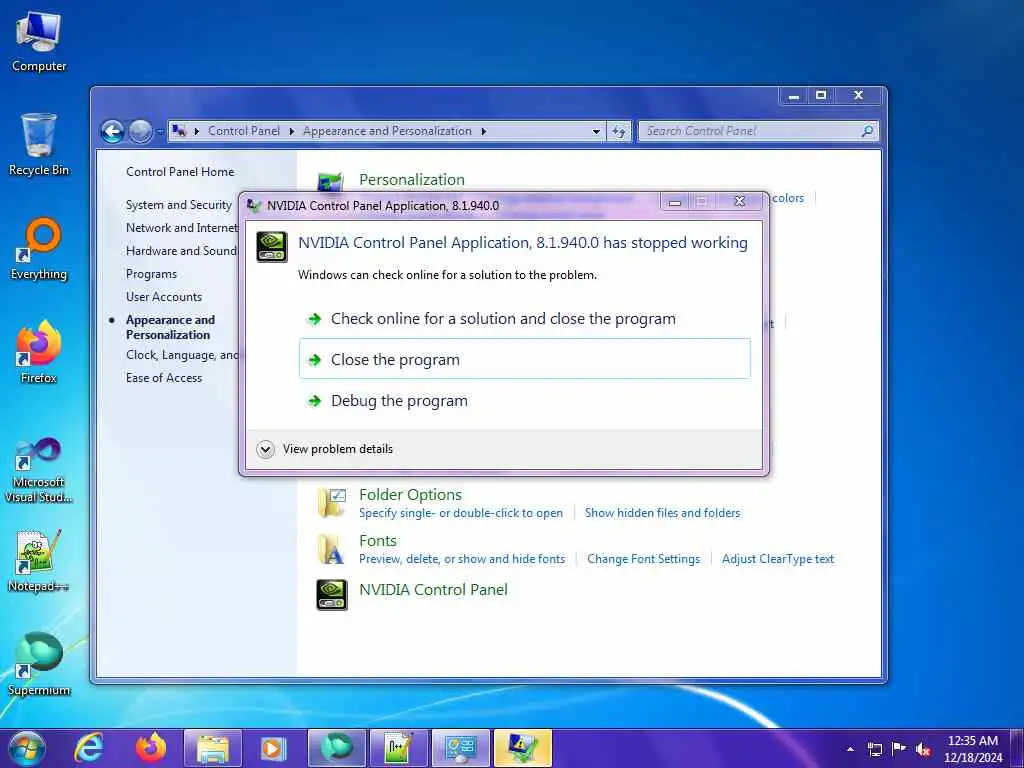Select the Firefox desktop shortcut
This screenshot has width=1024, height=768.
39,352
